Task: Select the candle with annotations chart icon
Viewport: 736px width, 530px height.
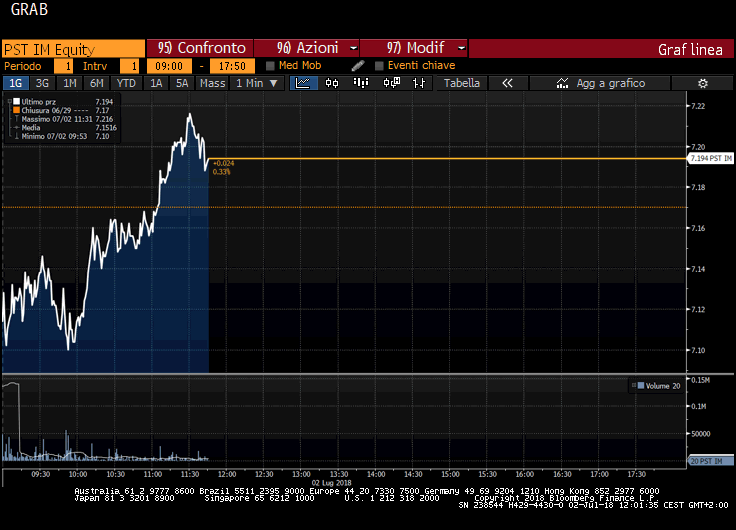Action: tap(391, 83)
